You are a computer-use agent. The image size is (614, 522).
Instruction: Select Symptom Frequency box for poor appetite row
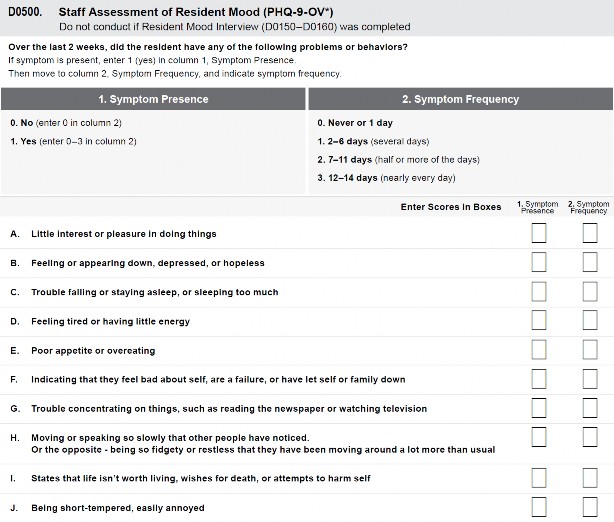590,350
